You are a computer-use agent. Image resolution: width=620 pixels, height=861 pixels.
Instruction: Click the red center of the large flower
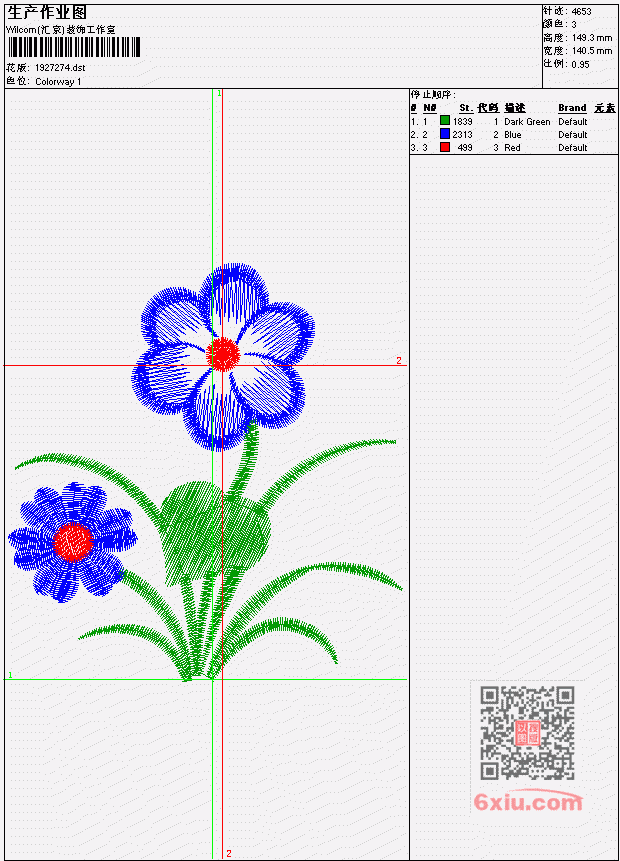(x=223, y=354)
